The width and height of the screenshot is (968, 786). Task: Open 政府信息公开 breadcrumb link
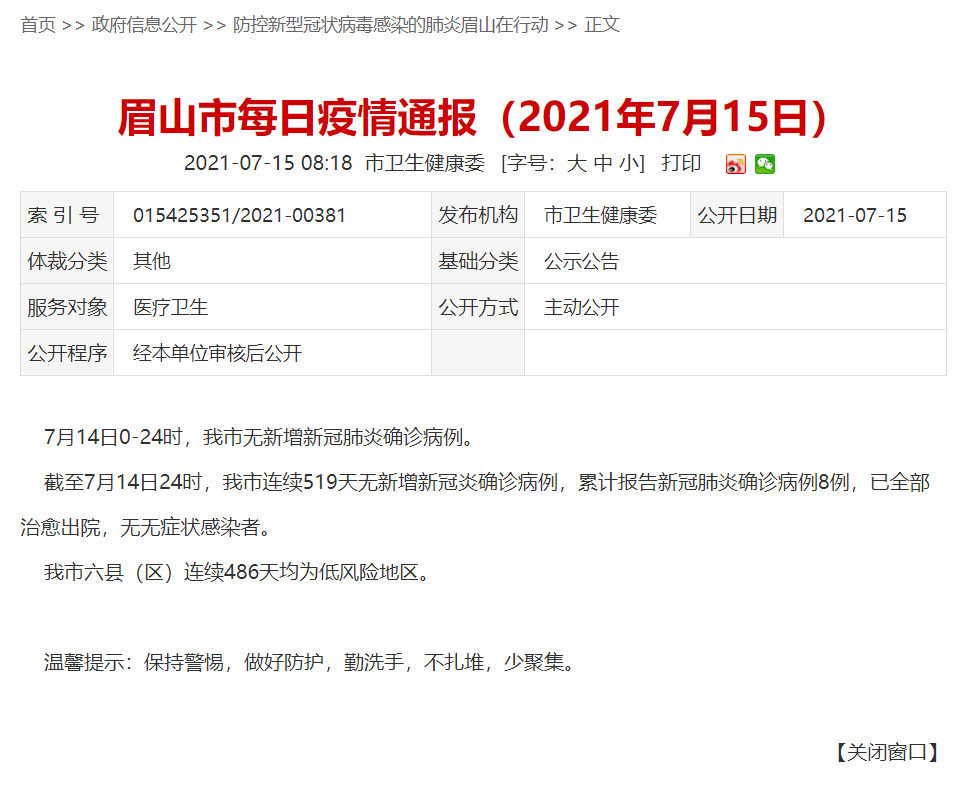144,25
